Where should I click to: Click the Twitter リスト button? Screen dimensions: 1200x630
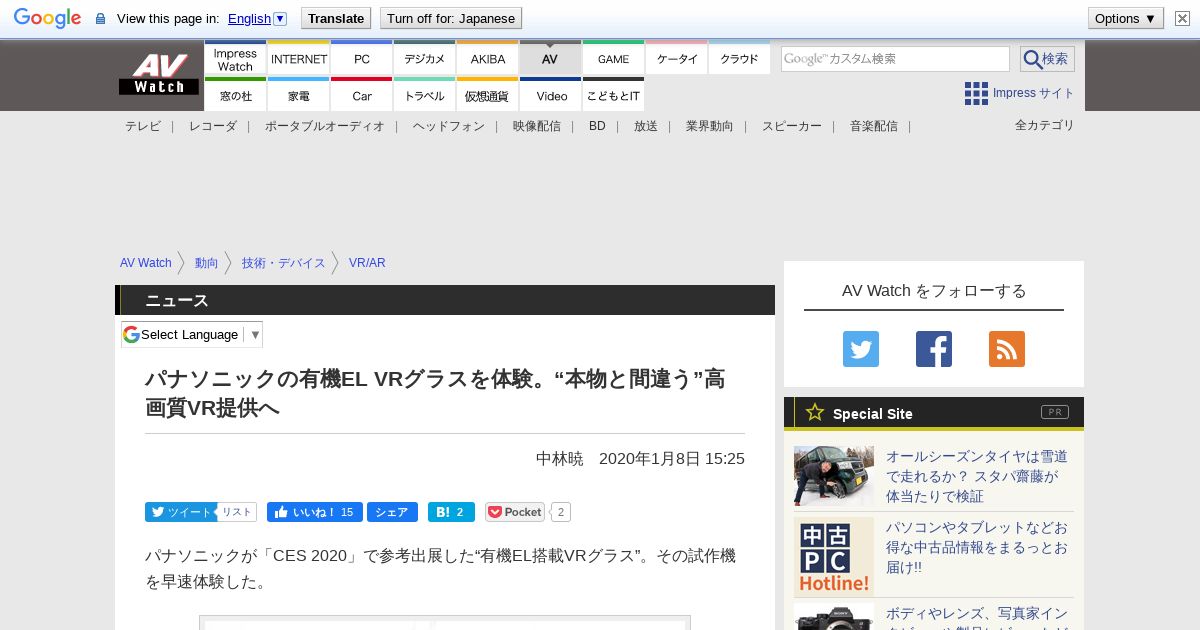tap(237, 512)
